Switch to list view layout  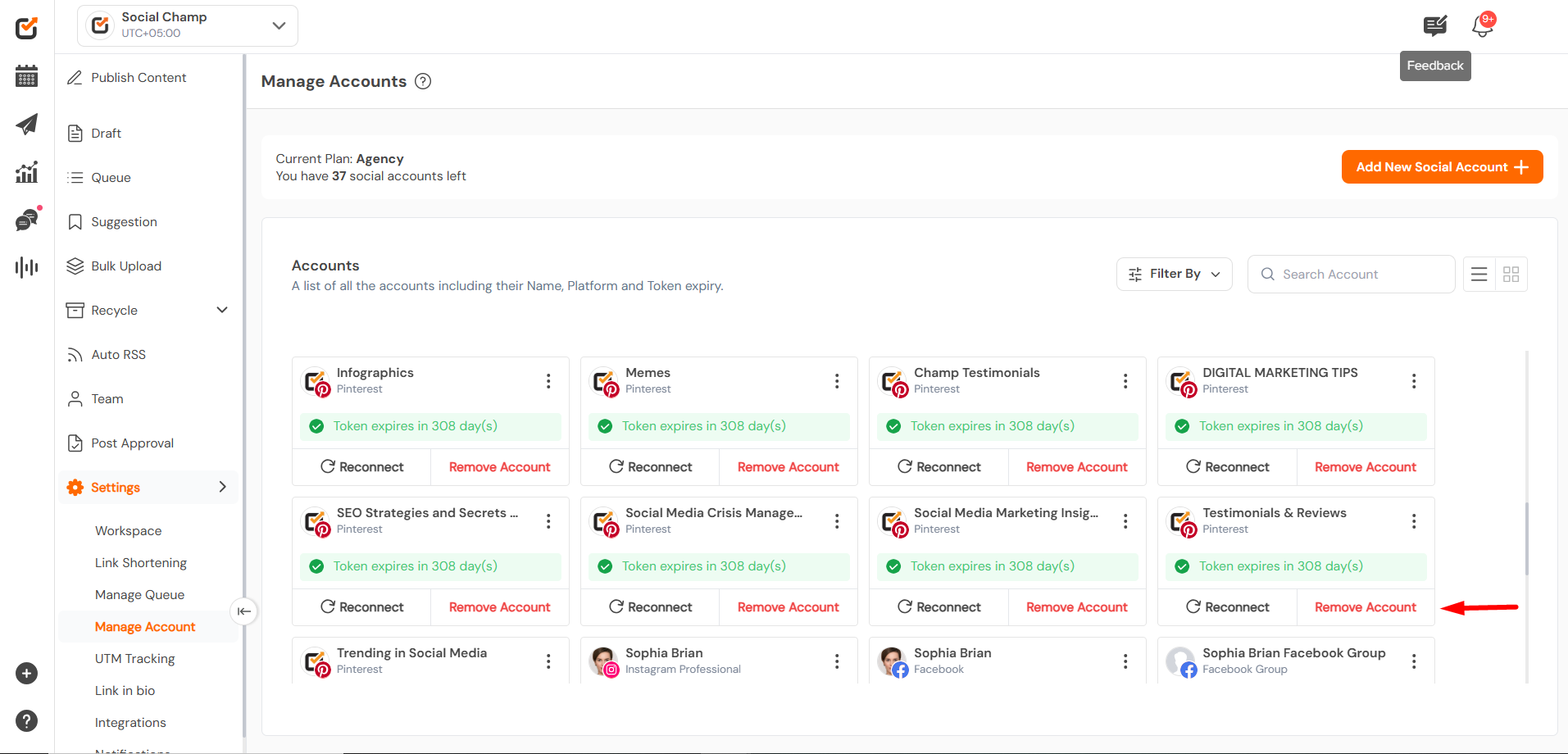pyautogui.click(x=1479, y=275)
